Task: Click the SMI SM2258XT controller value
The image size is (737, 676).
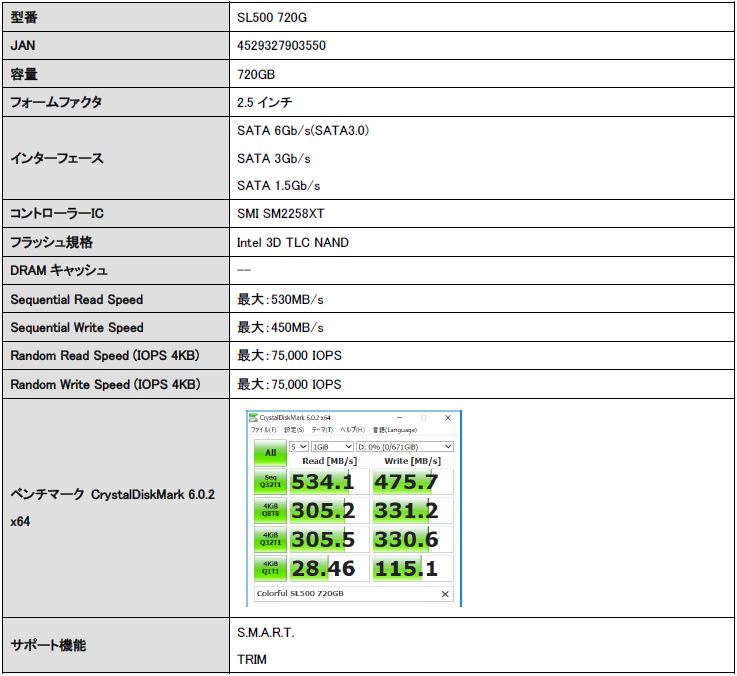Action: [x=281, y=213]
